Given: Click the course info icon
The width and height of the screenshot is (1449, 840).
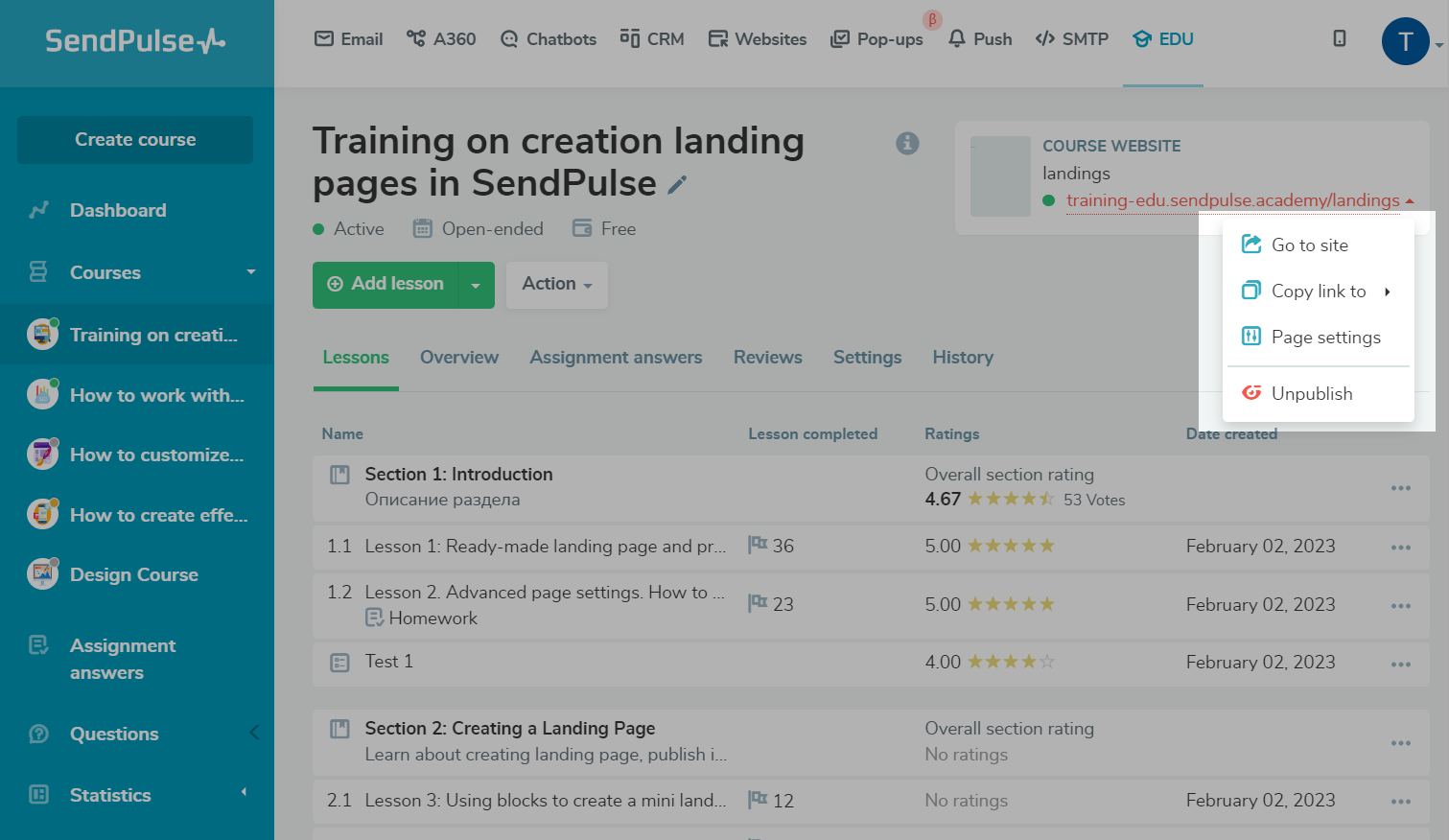Looking at the screenshot, I should pos(907,143).
